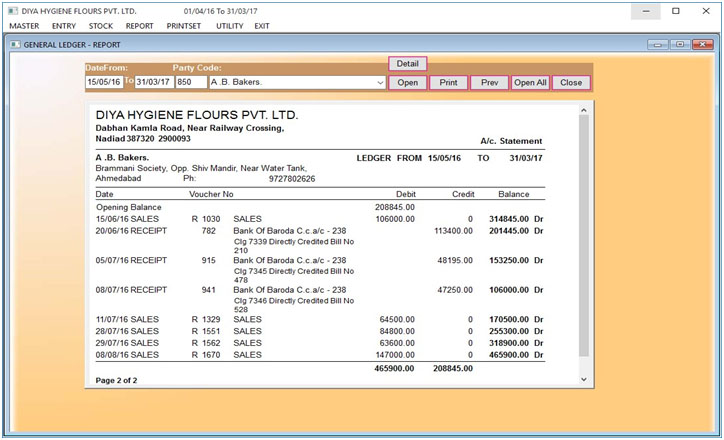The width and height of the screenshot is (724, 440).
Task: Open the UTILITY menu
Action: [229, 25]
